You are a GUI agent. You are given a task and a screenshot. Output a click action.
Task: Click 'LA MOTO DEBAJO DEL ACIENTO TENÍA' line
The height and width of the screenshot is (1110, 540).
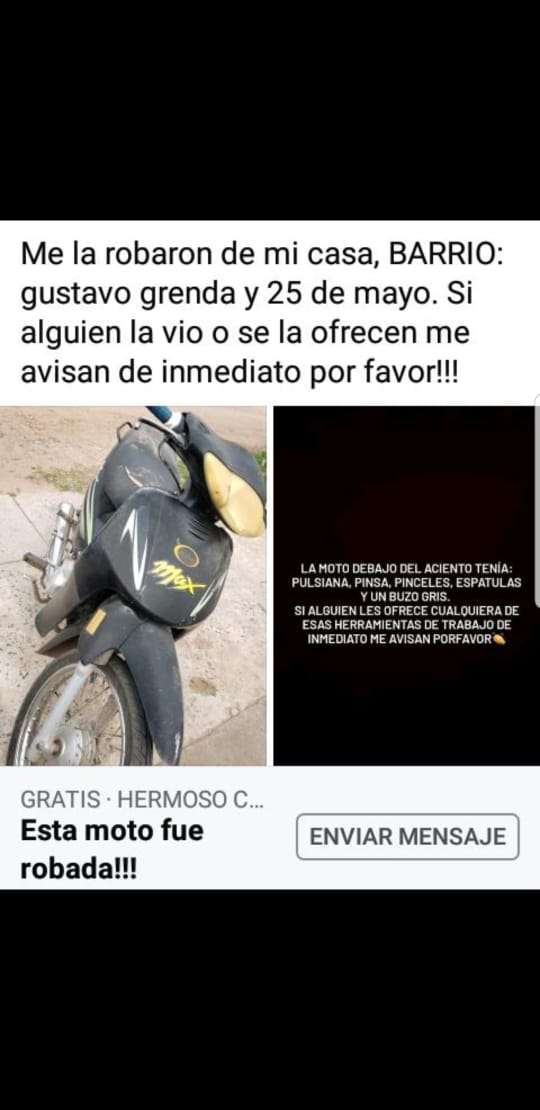click(x=406, y=568)
